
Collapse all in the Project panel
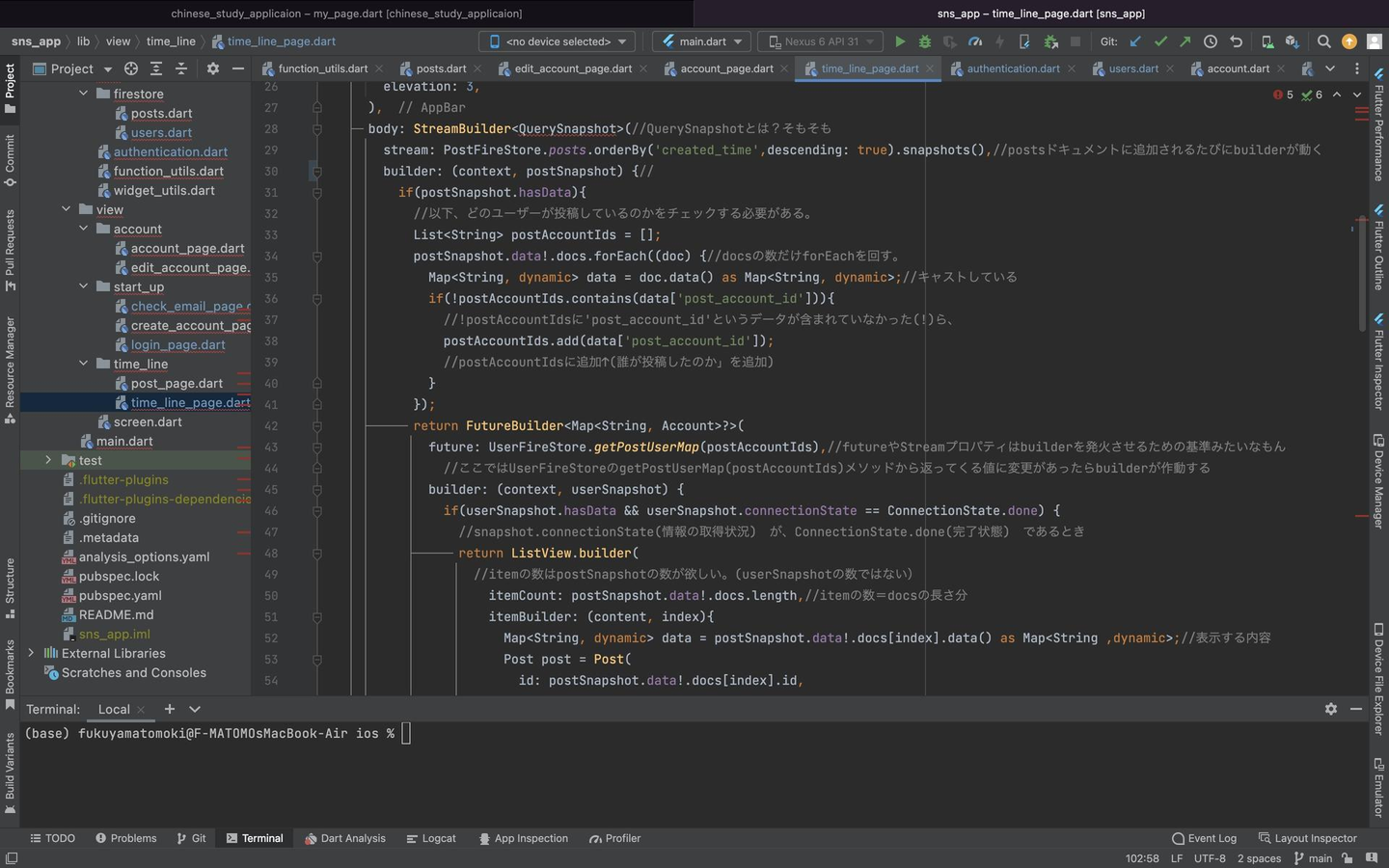[181, 68]
